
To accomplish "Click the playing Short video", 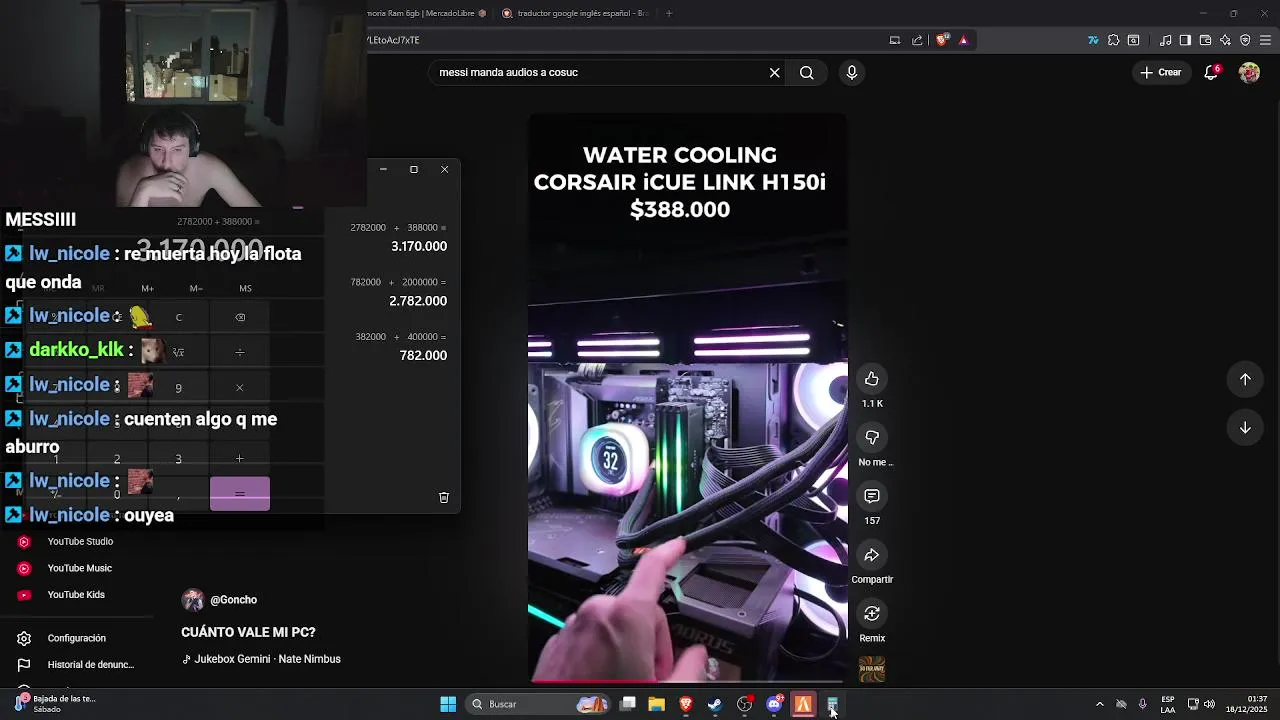I will coord(688,400).
